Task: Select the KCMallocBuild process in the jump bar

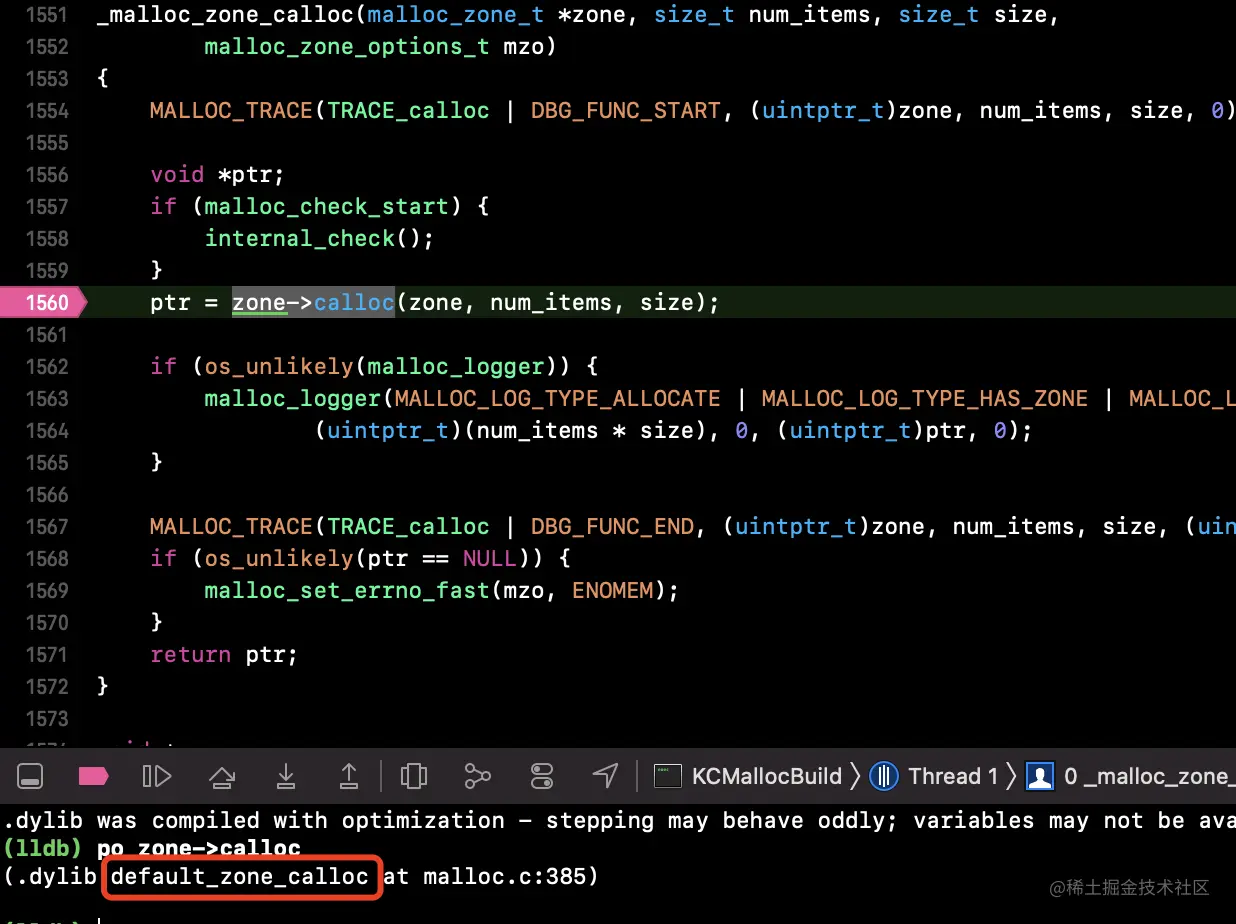Action: pos(748,776)
